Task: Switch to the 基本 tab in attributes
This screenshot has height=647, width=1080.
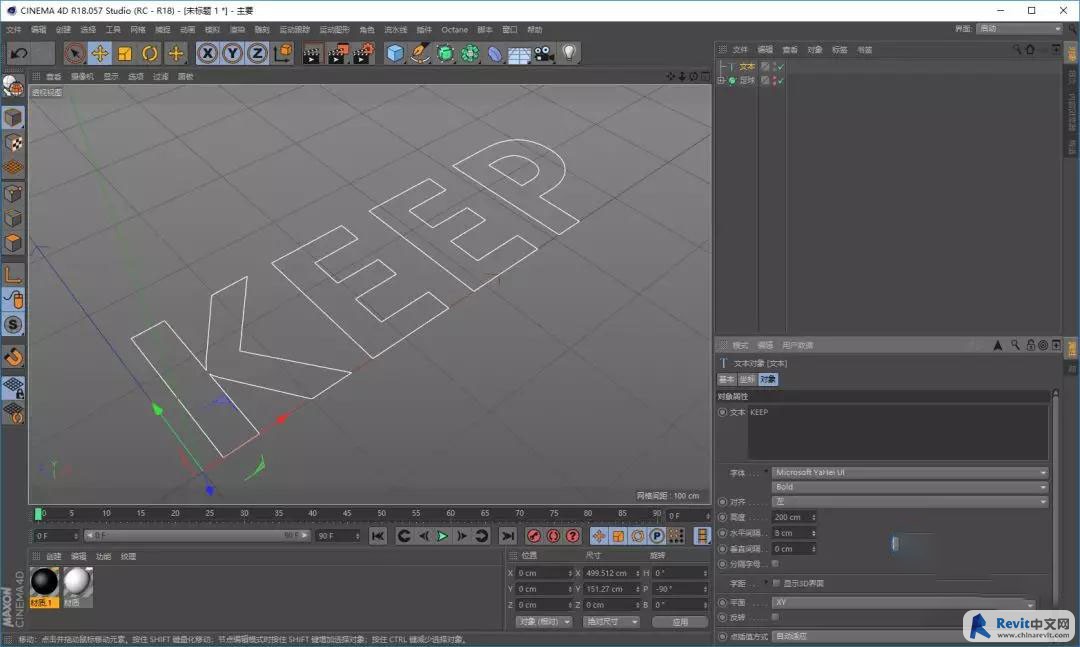Action: pyautogui.click(x=727, y=380)
